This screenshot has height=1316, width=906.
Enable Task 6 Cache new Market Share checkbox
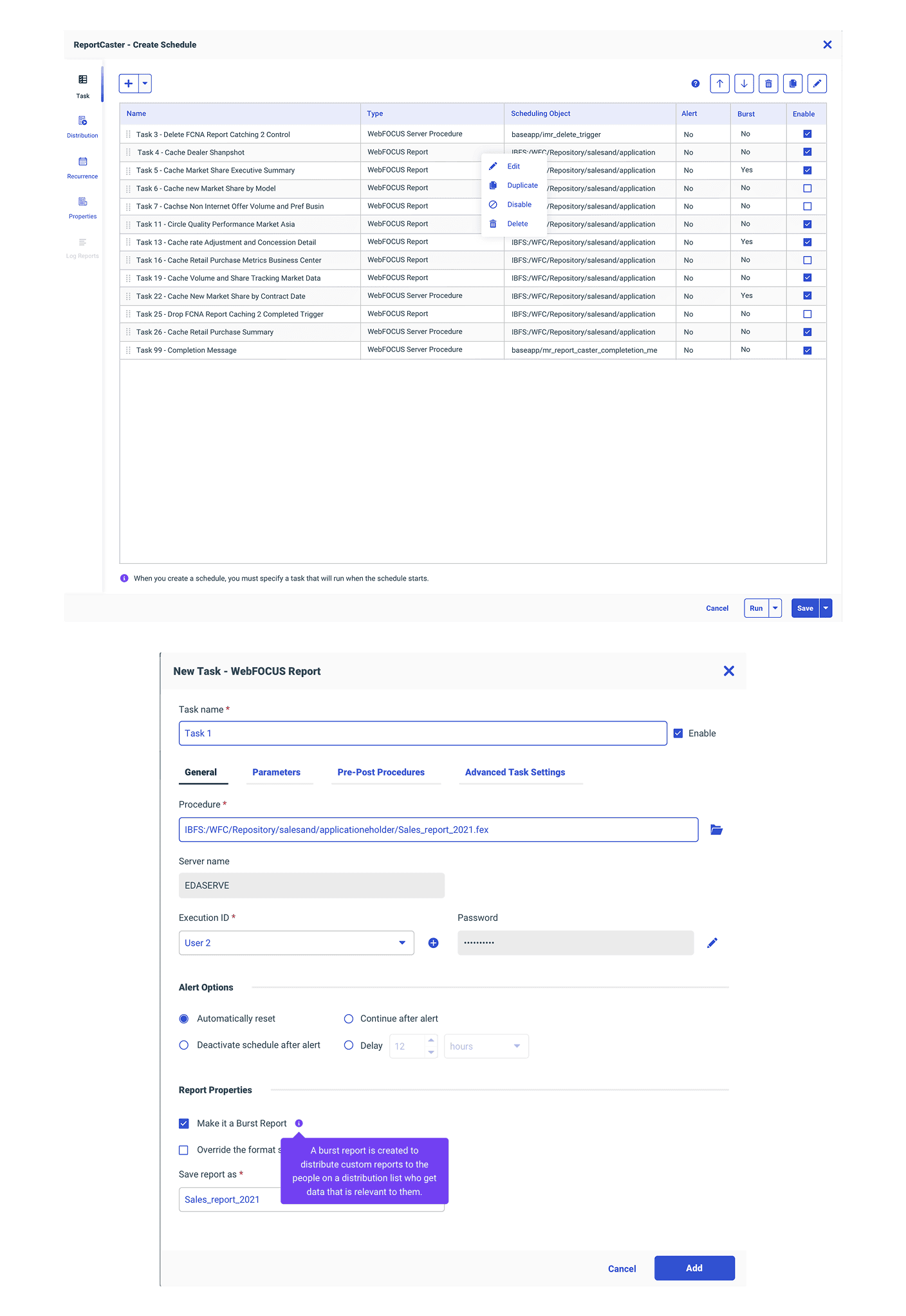[807, 189]
